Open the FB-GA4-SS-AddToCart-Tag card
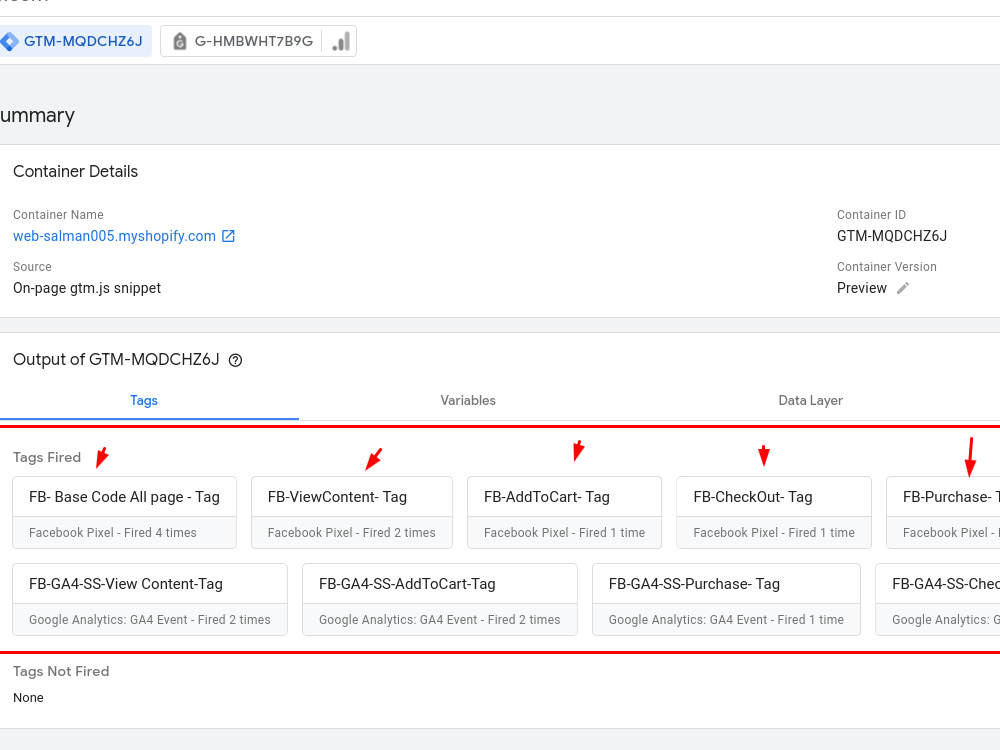Image resolution: width=1000 pixels, height=750 pixels. 440,599
